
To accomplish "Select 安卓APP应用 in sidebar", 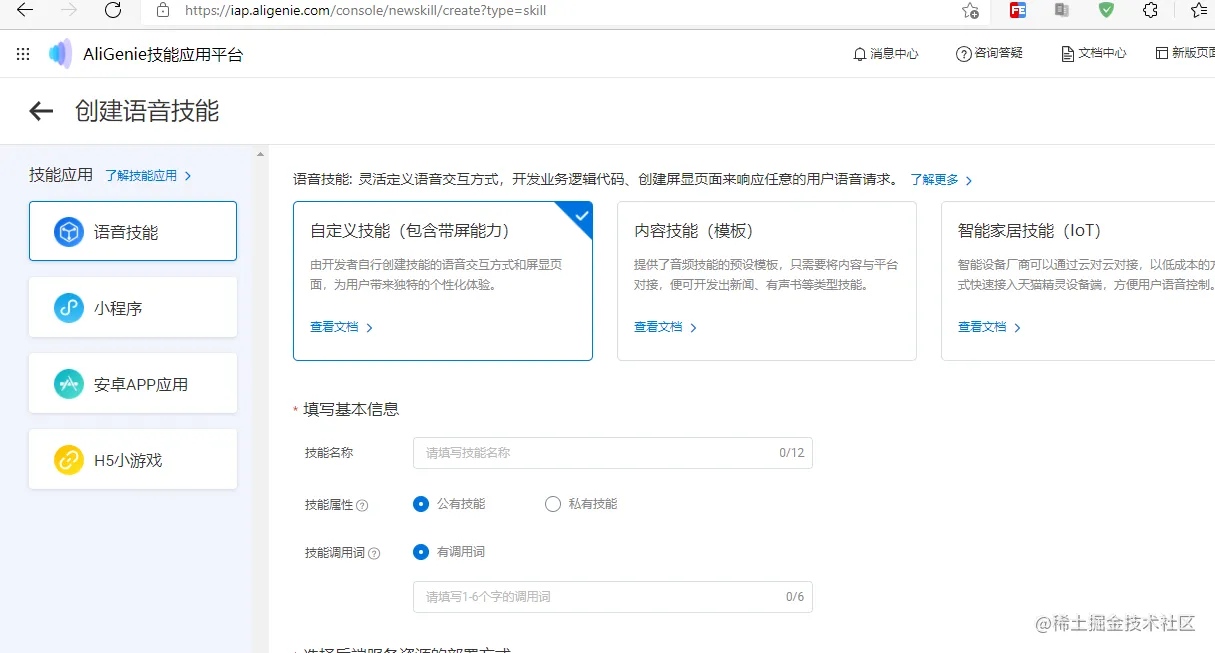I will coord(133,384).
